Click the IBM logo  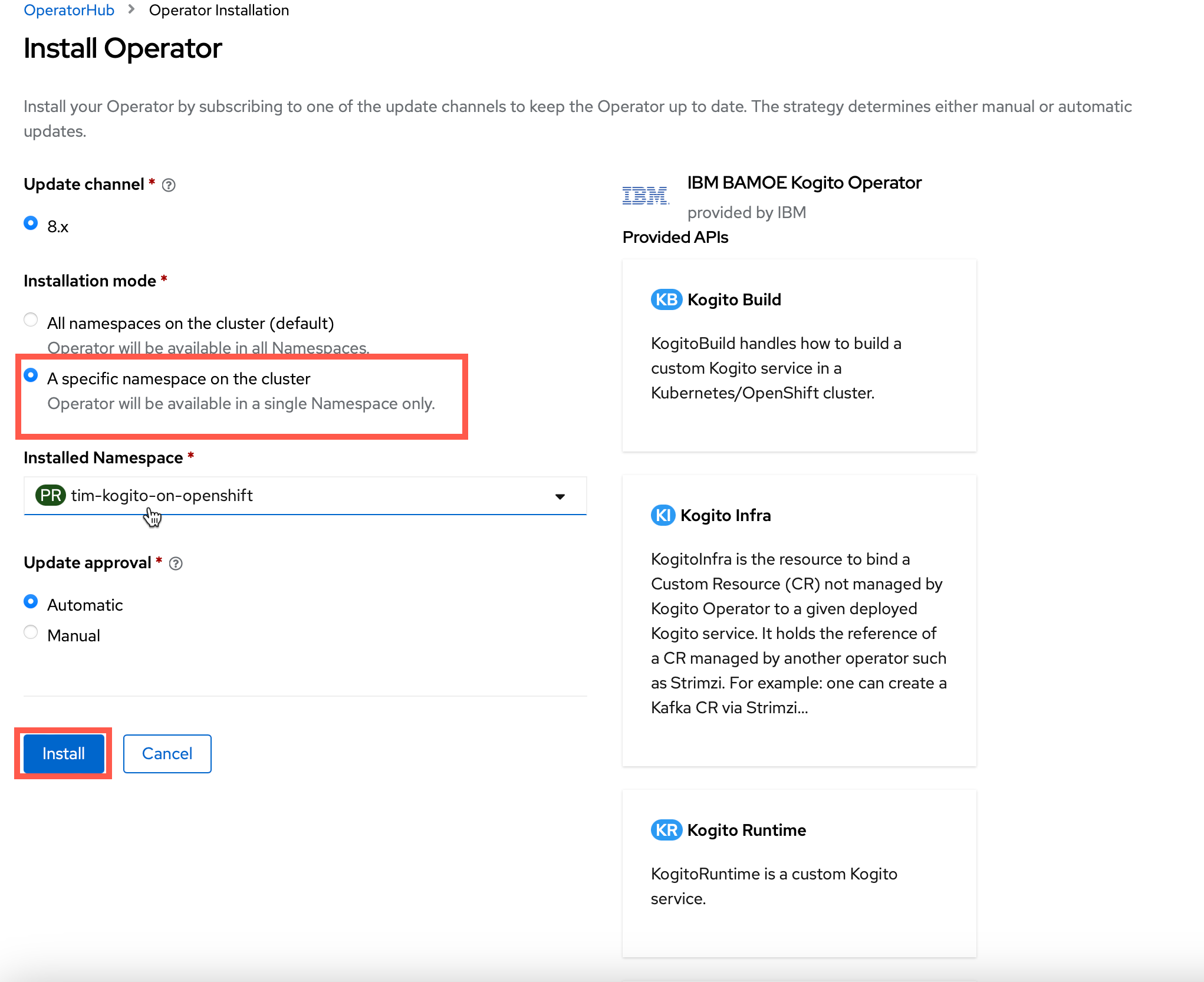(x=646, y=195)
